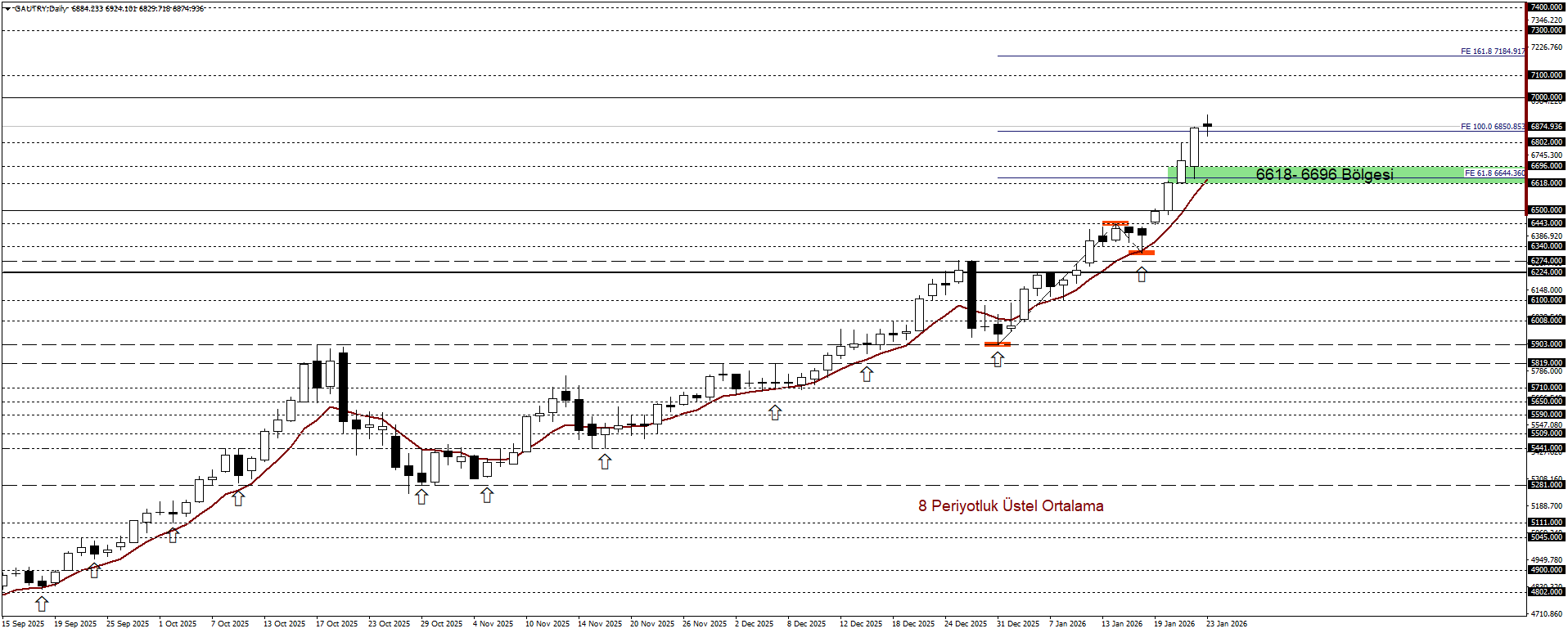Click the 23 Jan 2026 date label
This screenshot has width=1568, height=633.
coord(1226,624)
